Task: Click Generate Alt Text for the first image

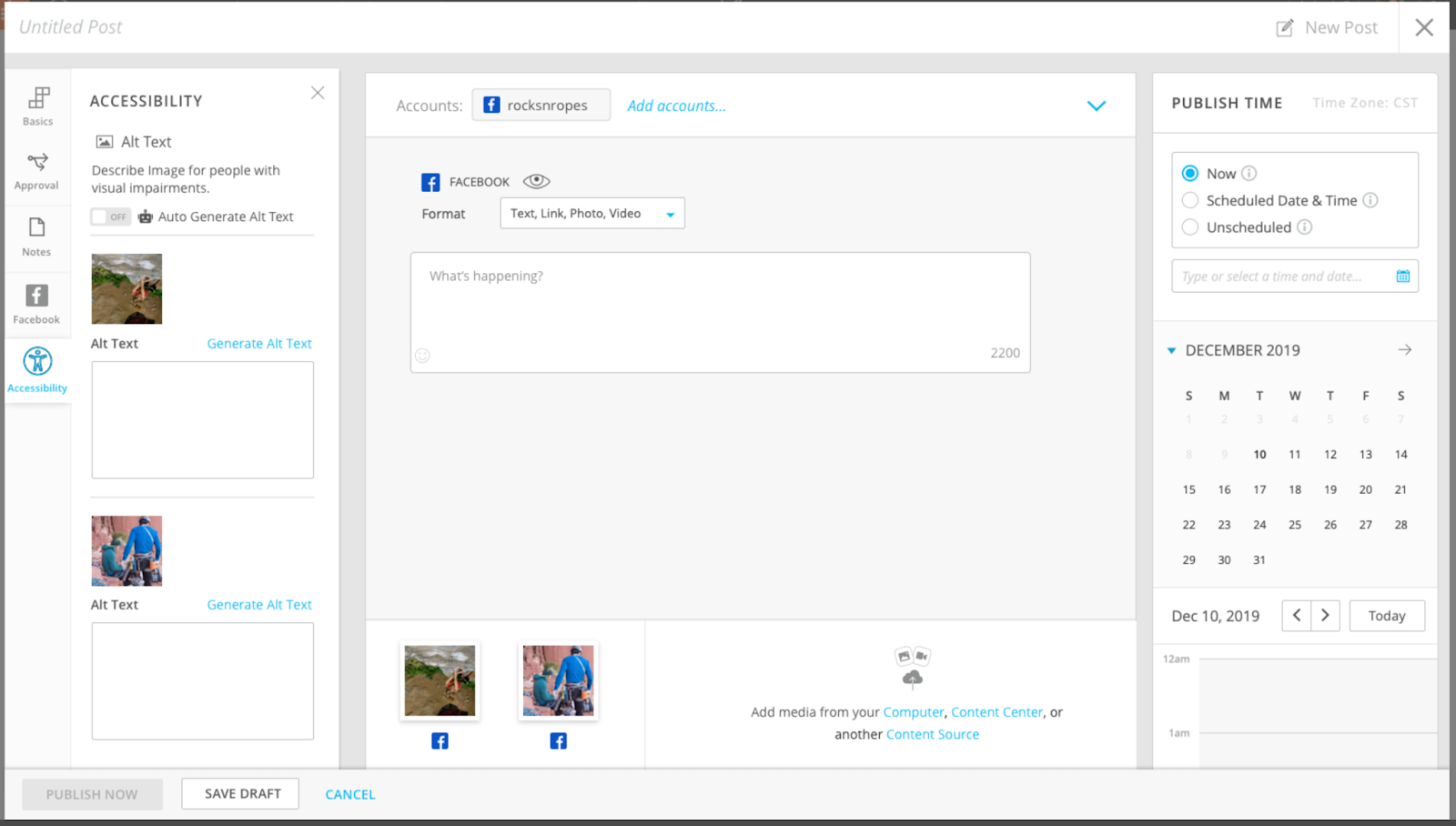Action: point(258,343)
